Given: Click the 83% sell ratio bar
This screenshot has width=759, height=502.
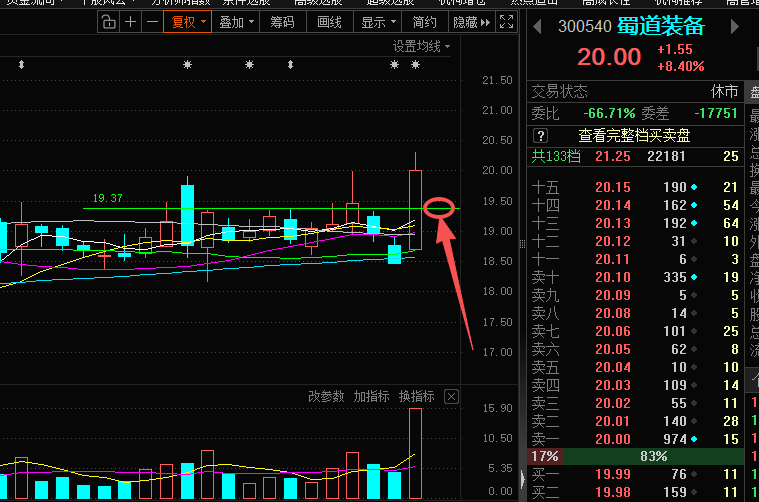Looking at the screenshot, I should 653,456.
